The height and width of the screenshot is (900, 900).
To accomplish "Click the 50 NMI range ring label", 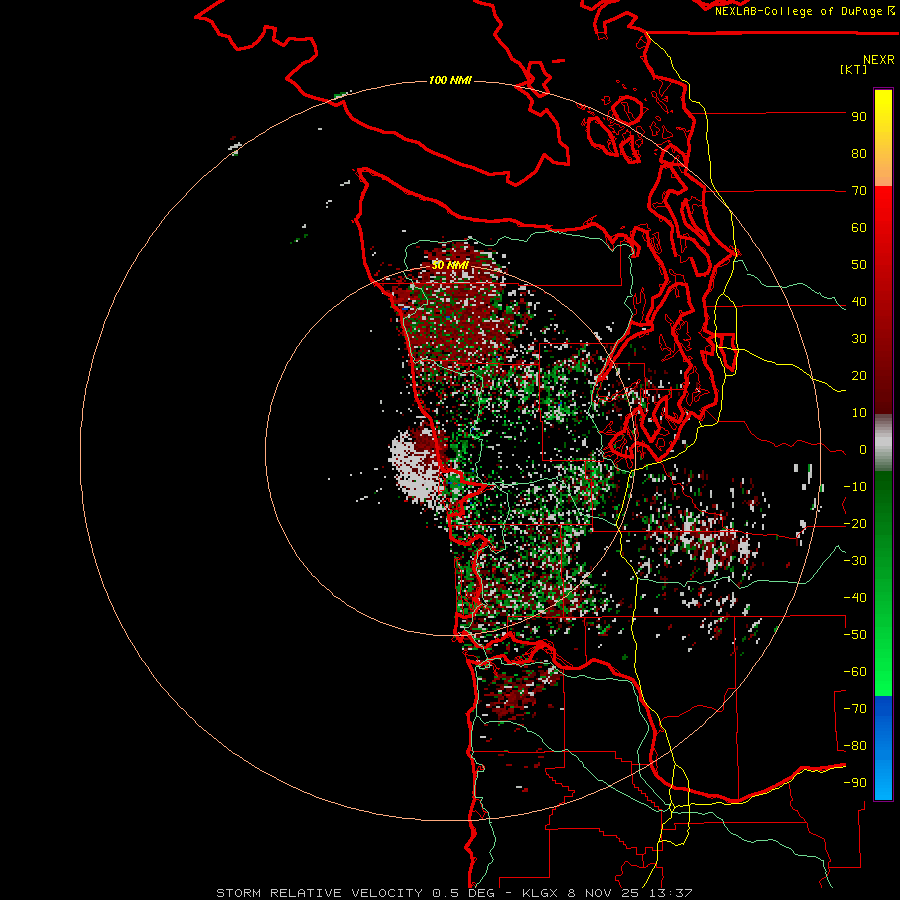I will coord(450,265).
